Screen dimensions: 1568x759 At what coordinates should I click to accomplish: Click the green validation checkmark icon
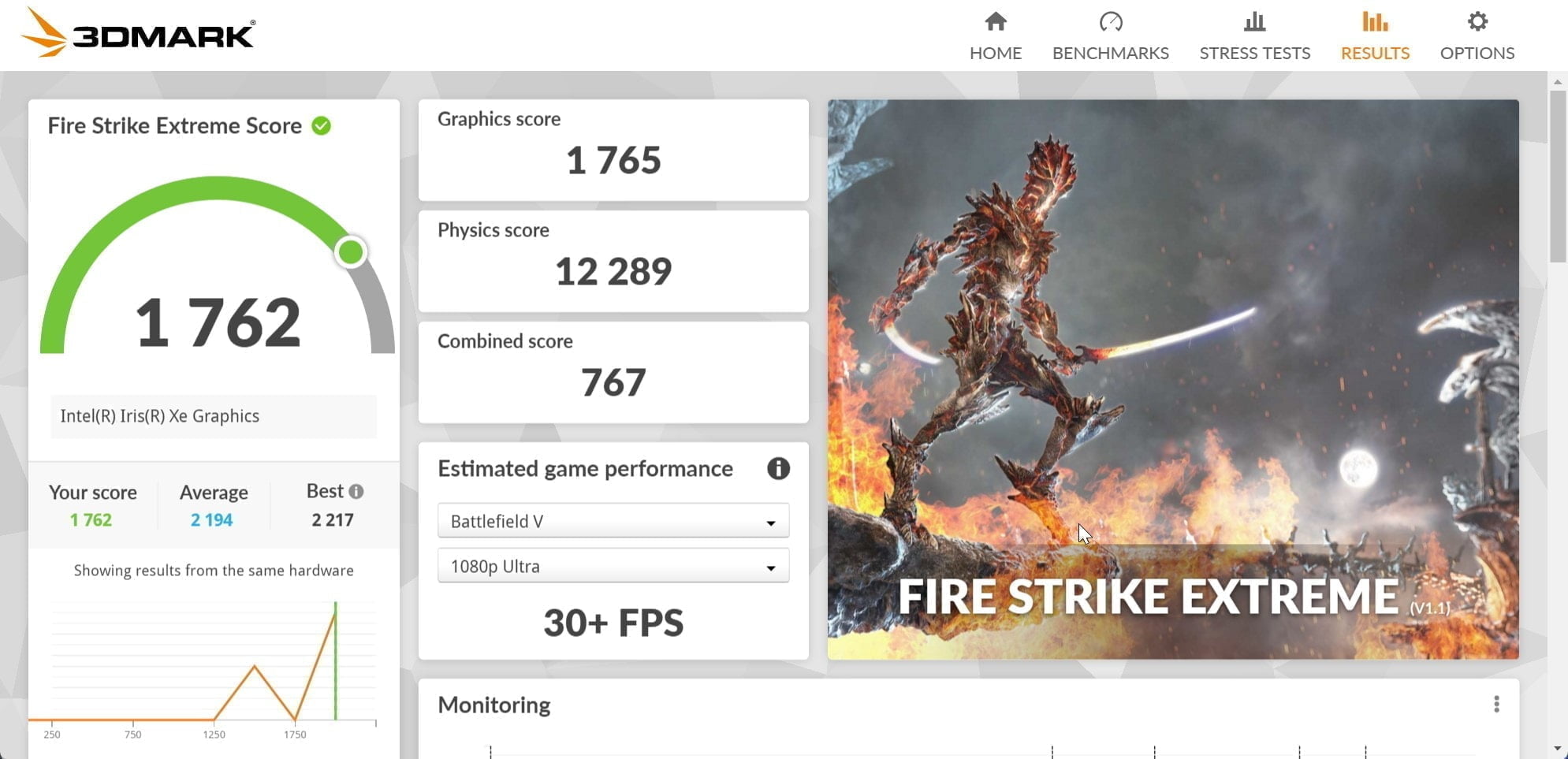click(322, 126)
